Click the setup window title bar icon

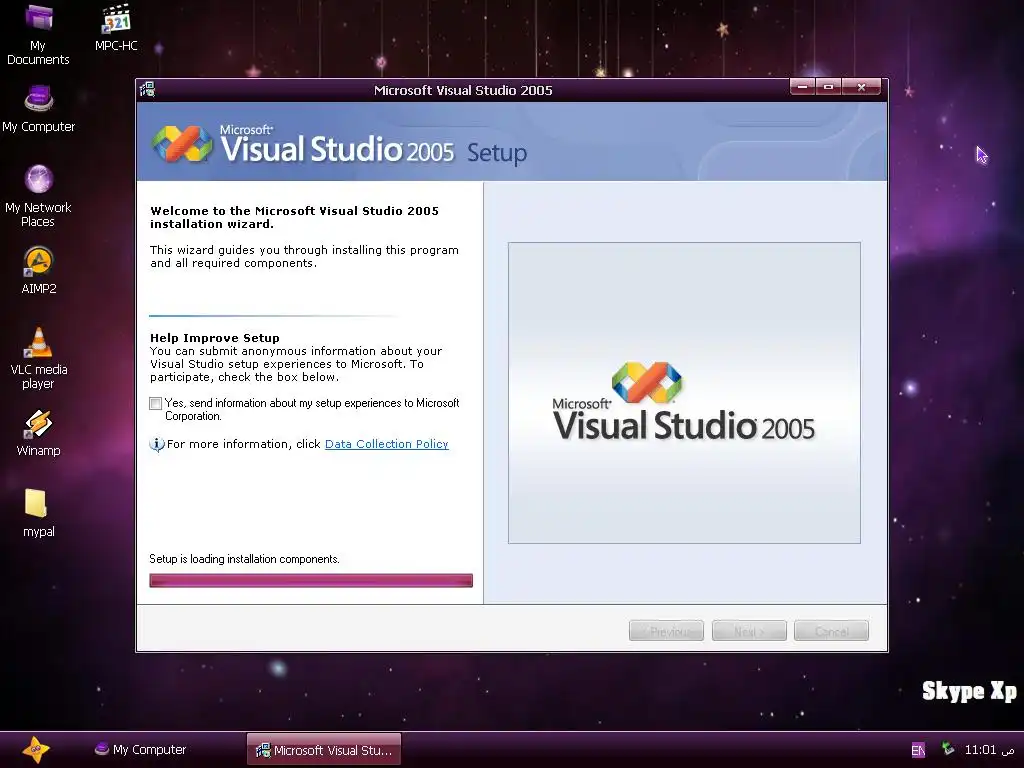(148, 89)
